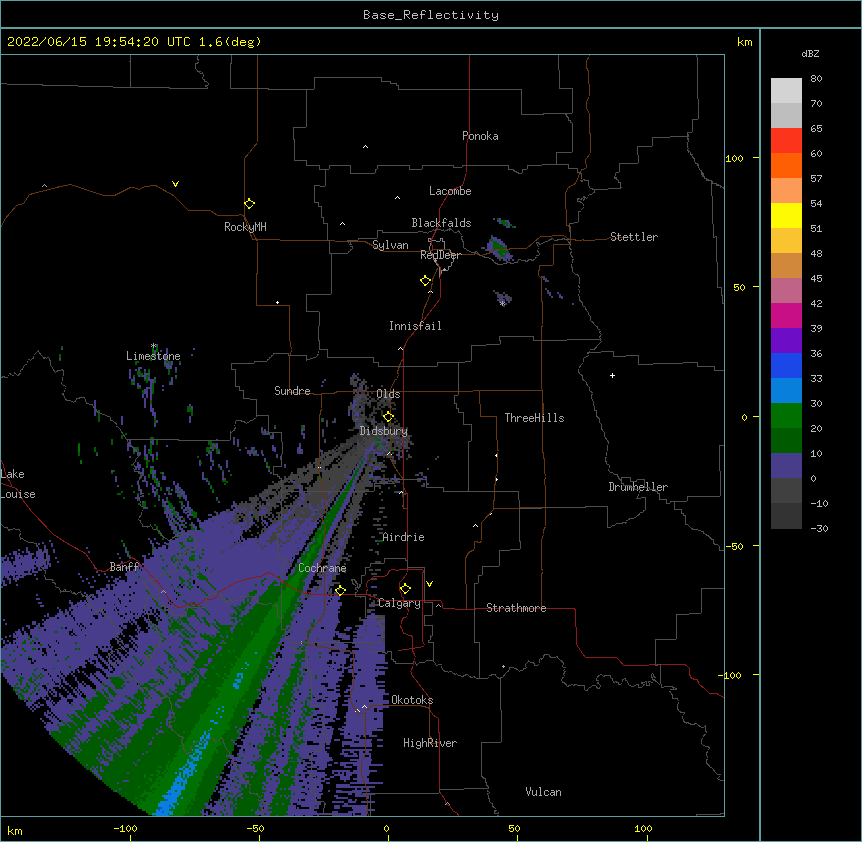Click the Vulcan town label

[543, 792]
